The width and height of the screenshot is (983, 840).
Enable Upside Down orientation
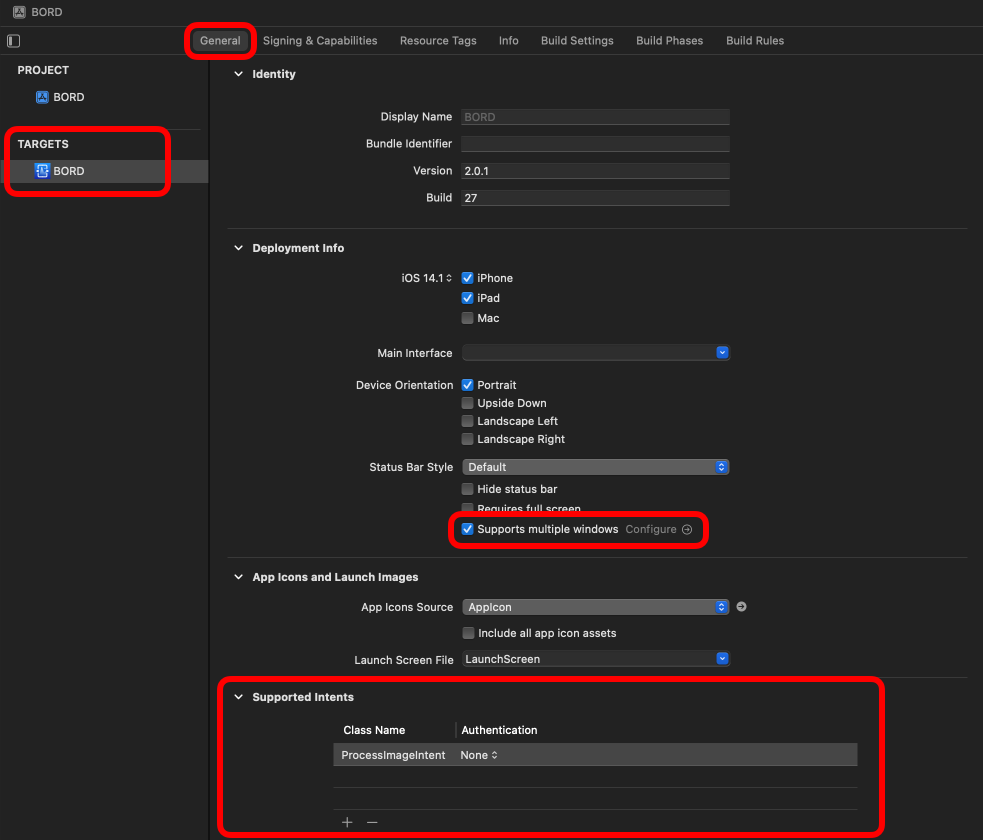(x=467, y=403)
